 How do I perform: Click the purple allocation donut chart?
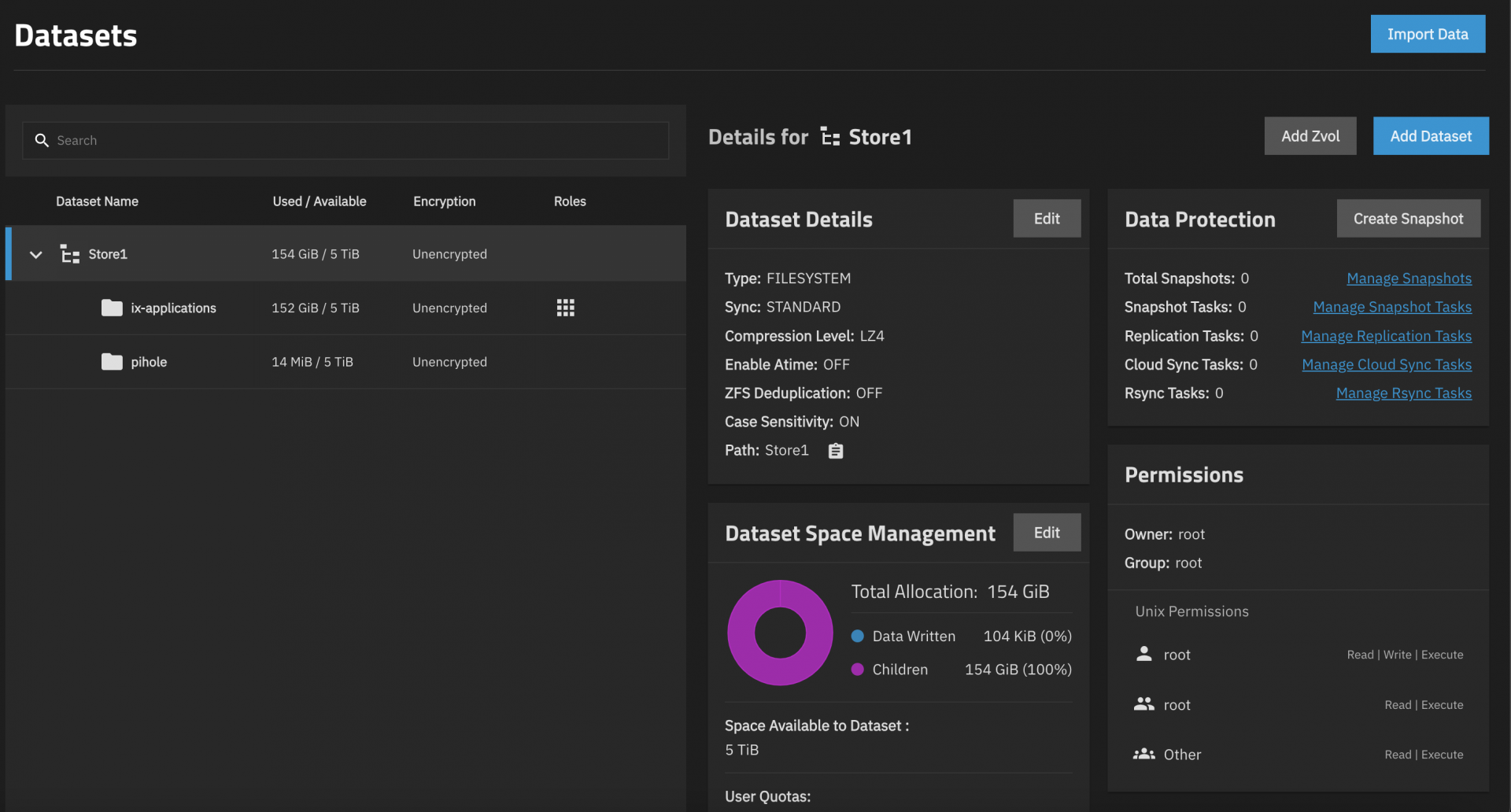(780, 633)
